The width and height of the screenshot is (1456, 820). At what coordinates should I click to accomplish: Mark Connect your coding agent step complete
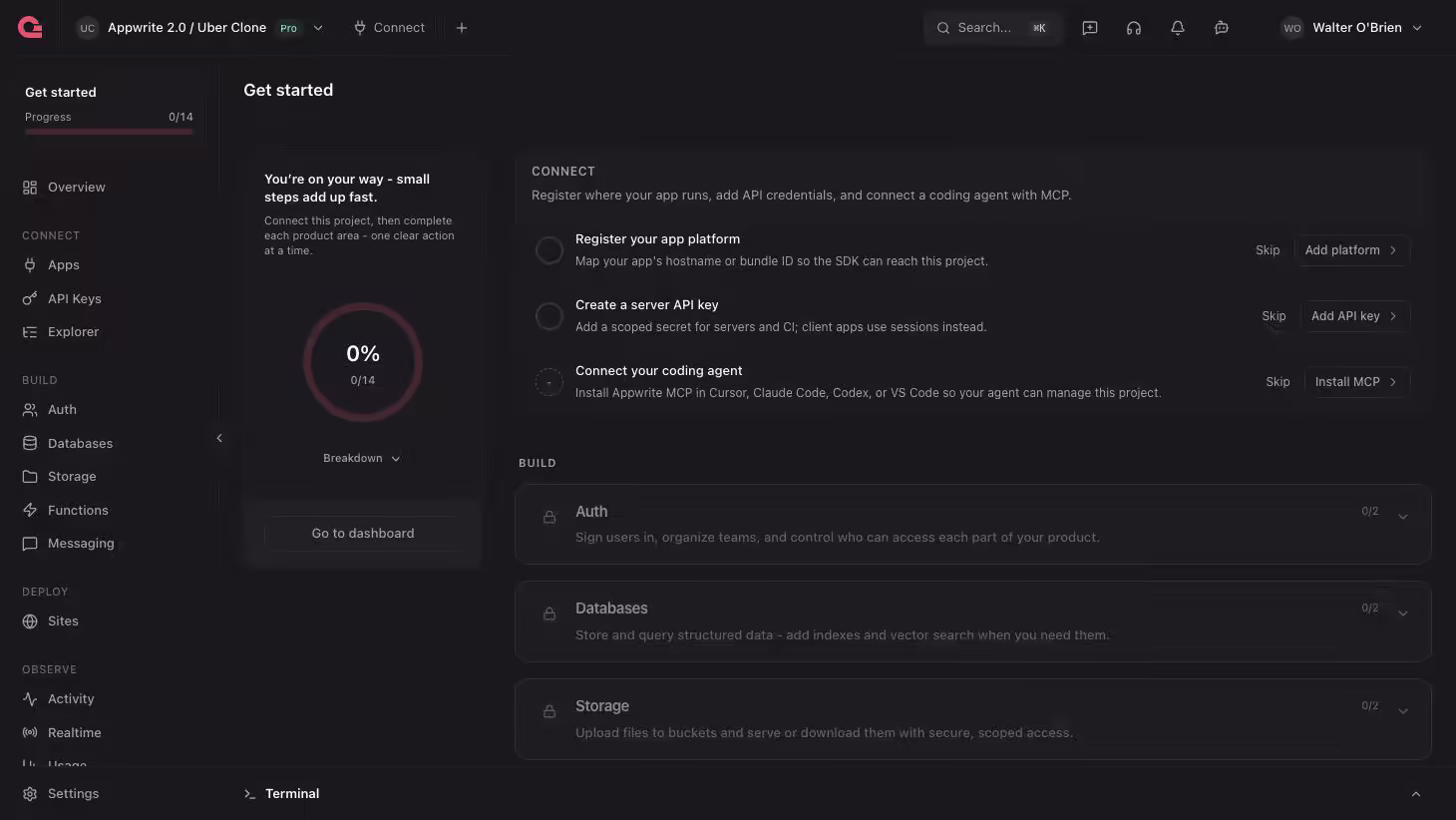click(x=549, y=382)
